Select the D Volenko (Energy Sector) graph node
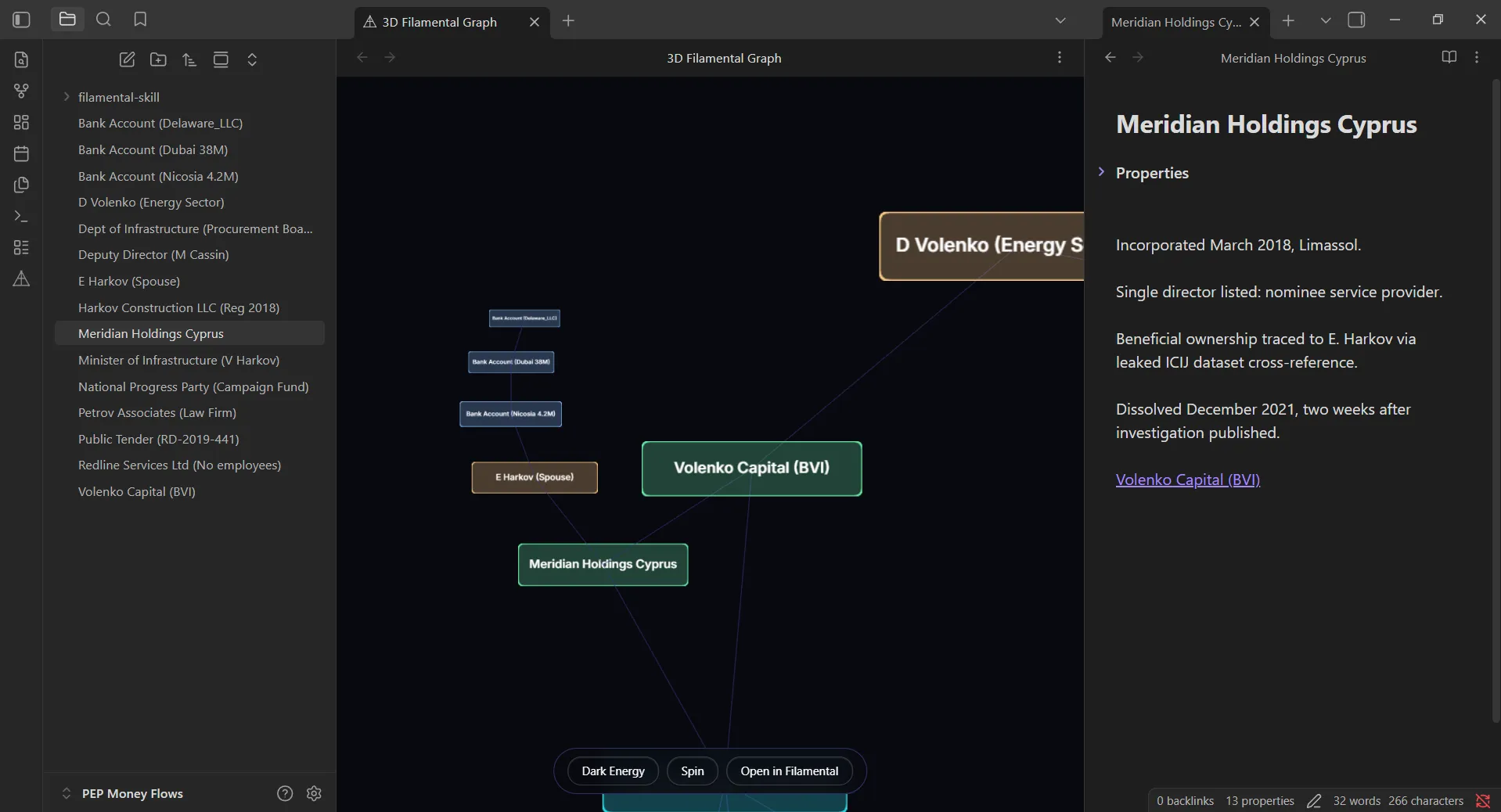 point(982,246)
